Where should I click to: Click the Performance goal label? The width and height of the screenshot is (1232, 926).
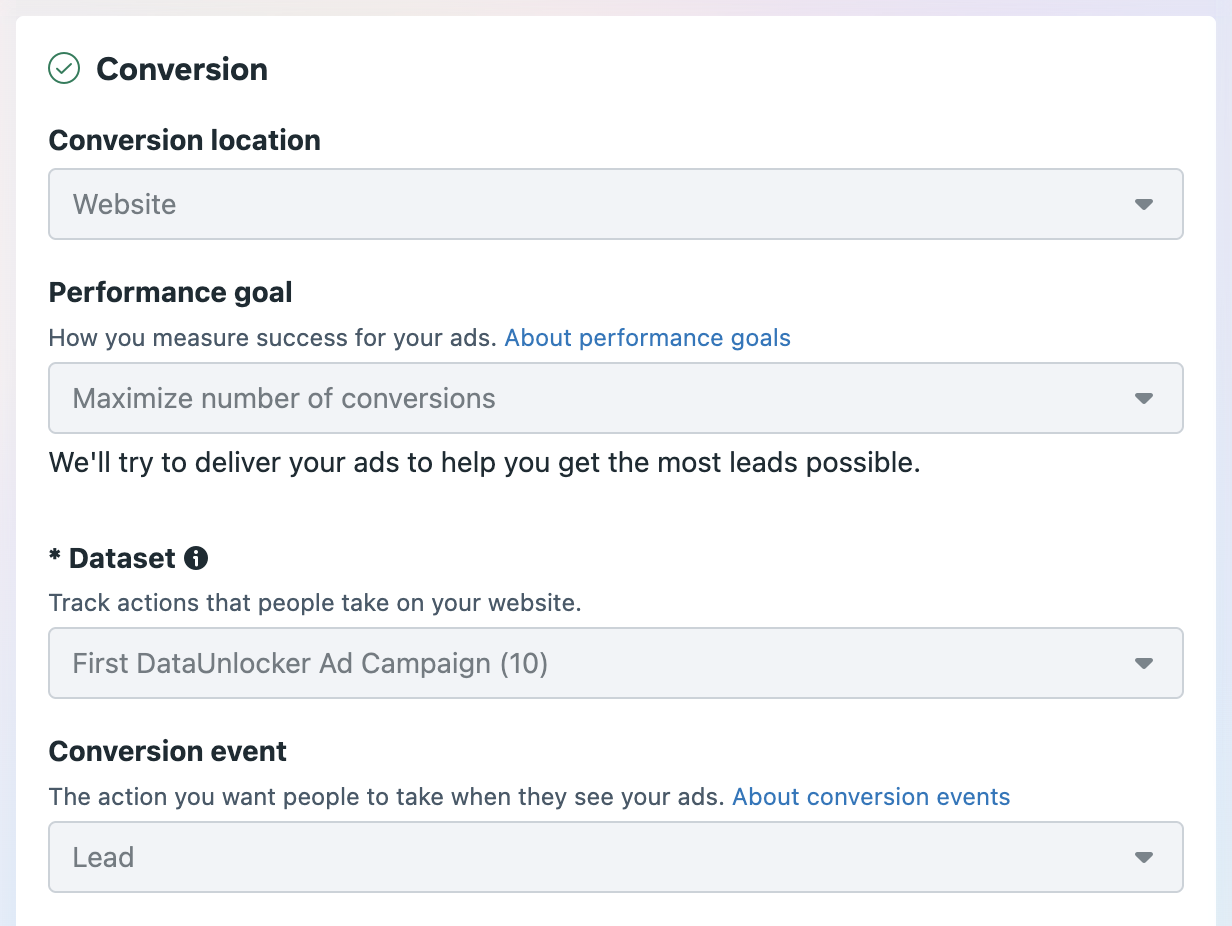[170, 292]
